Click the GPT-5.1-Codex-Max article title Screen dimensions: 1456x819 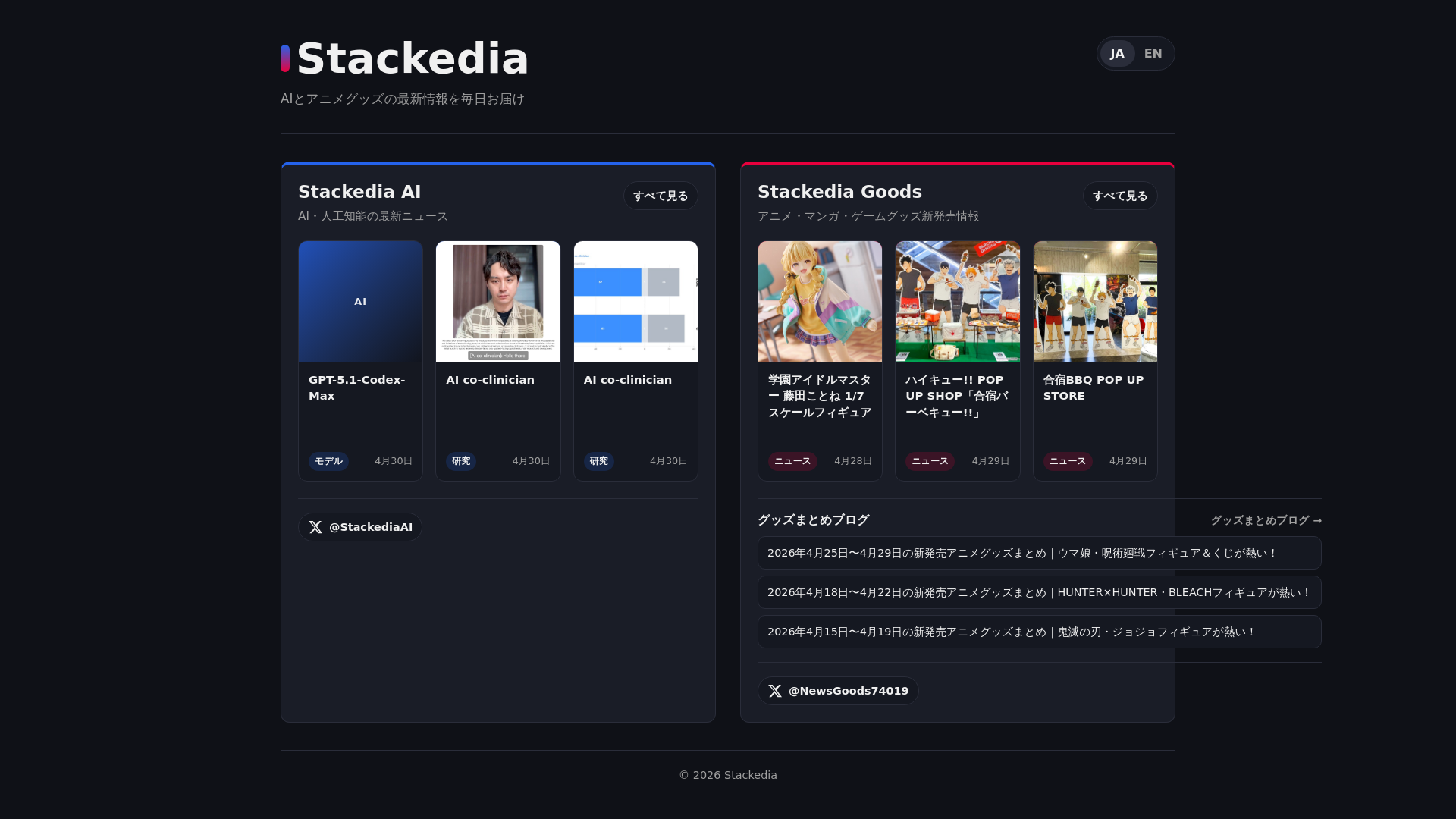356,388
